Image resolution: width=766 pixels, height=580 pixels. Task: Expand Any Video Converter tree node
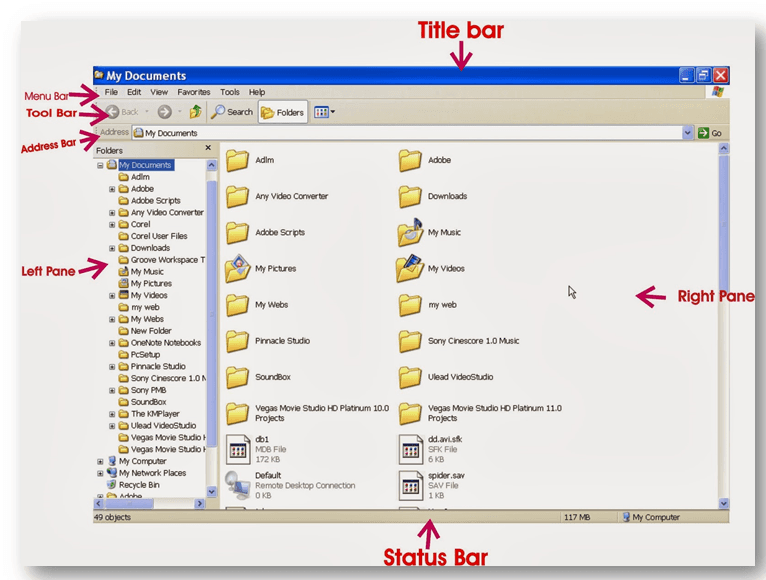click(112, 213)
